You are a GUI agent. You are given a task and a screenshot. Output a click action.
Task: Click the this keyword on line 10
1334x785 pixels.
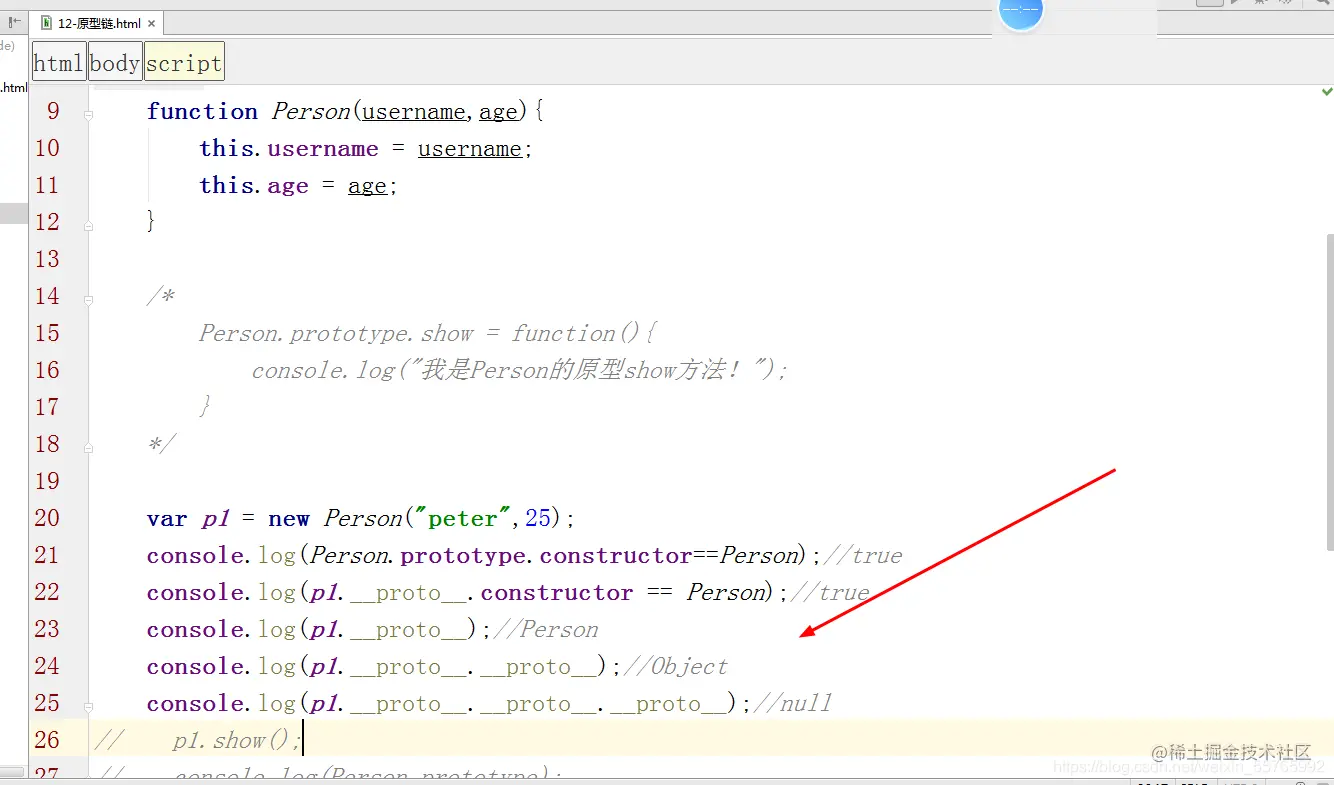tap(226, 148)
